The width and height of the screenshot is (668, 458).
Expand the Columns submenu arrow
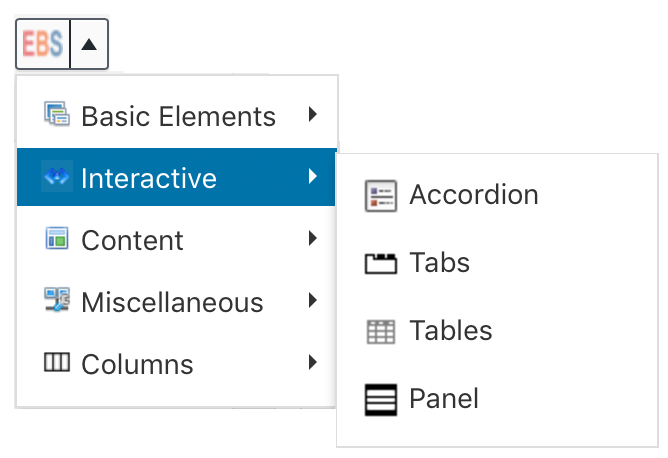[x=313, y=362]
